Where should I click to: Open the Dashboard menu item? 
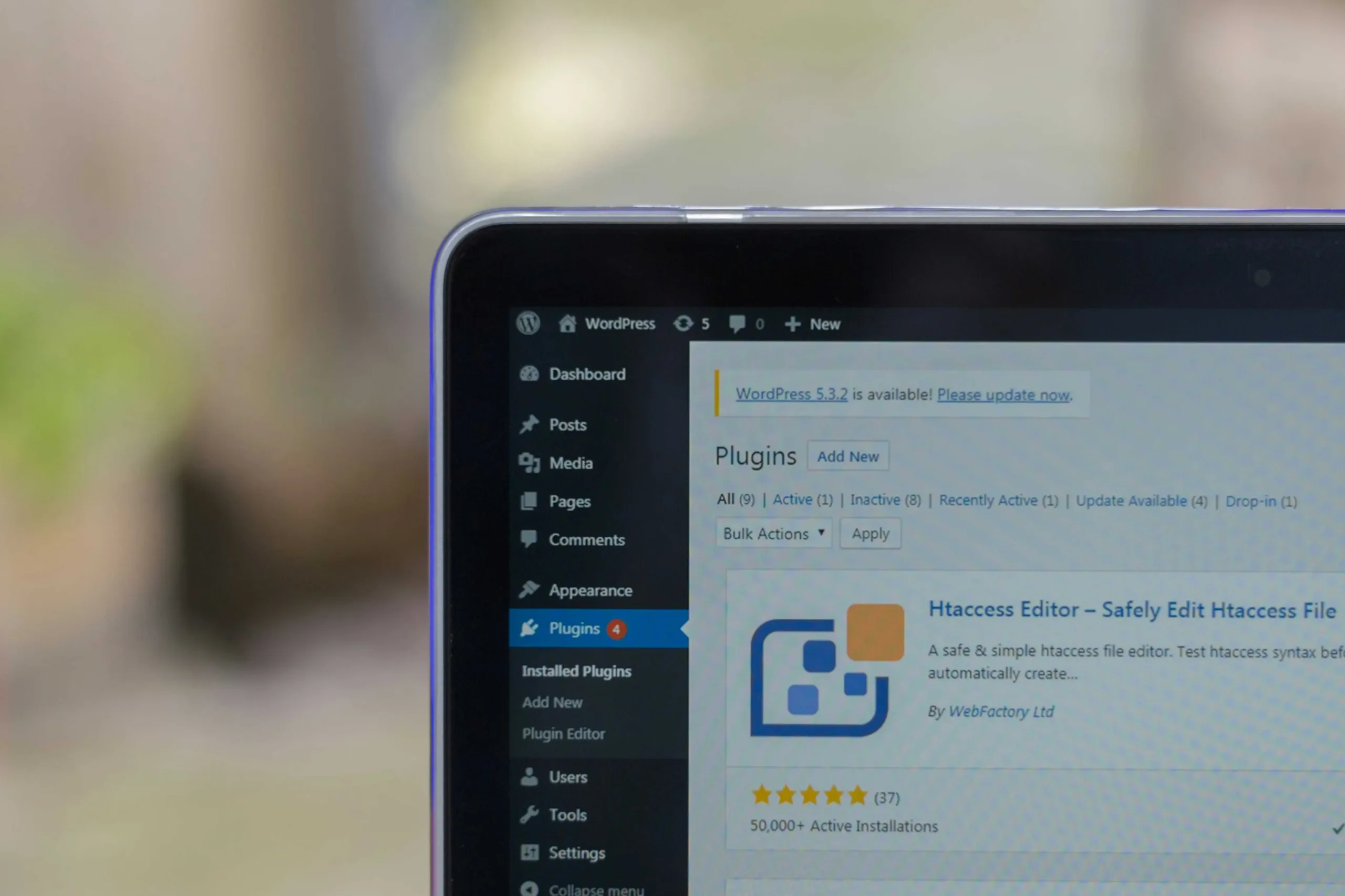[x=584, y=373]
